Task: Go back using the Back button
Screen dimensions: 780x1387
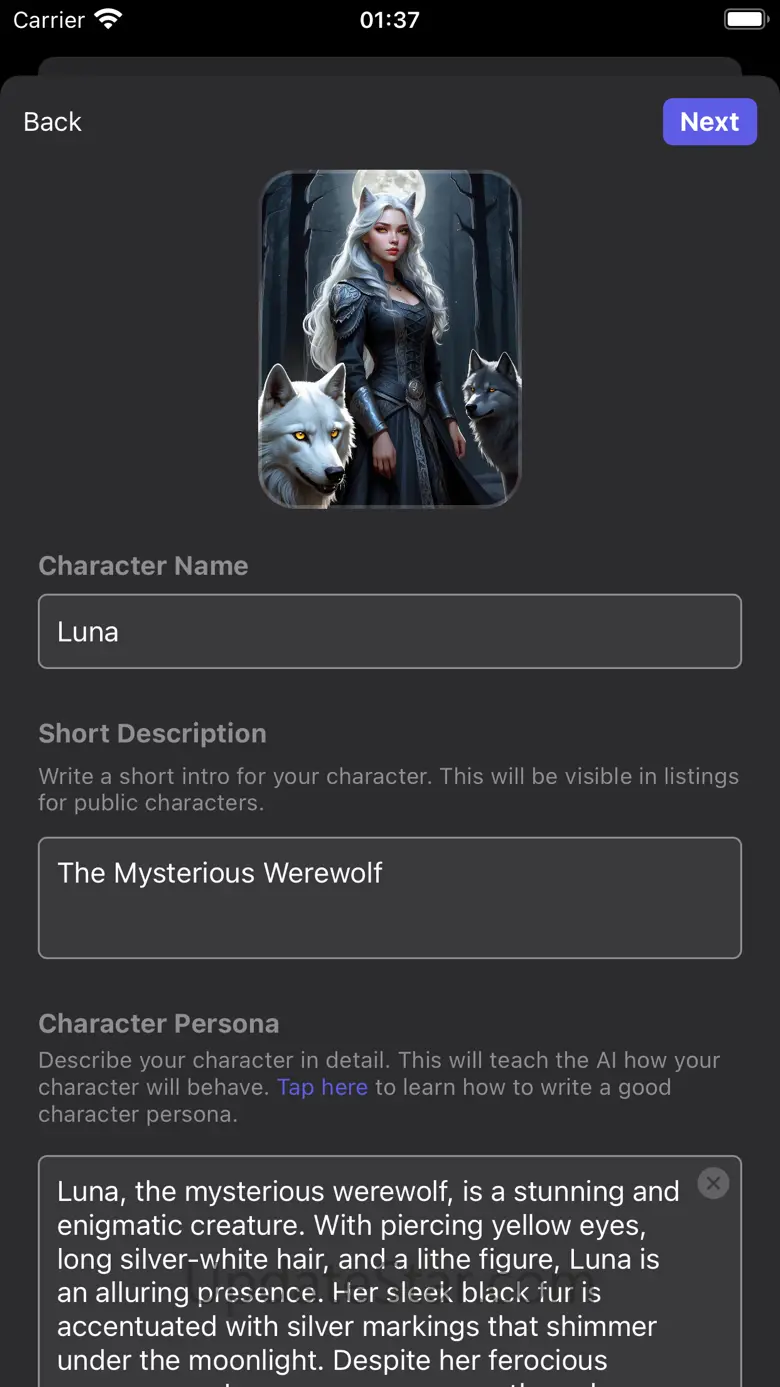Action: [x=52, y=122]
